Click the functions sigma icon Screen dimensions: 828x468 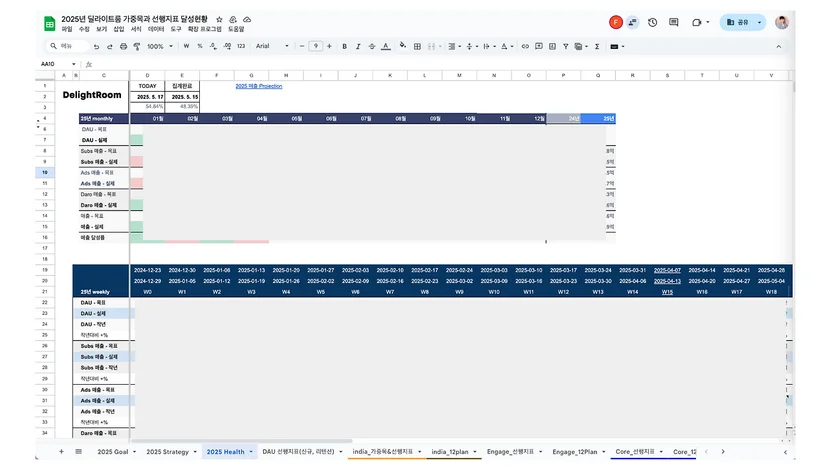click(x=597, y=46)
